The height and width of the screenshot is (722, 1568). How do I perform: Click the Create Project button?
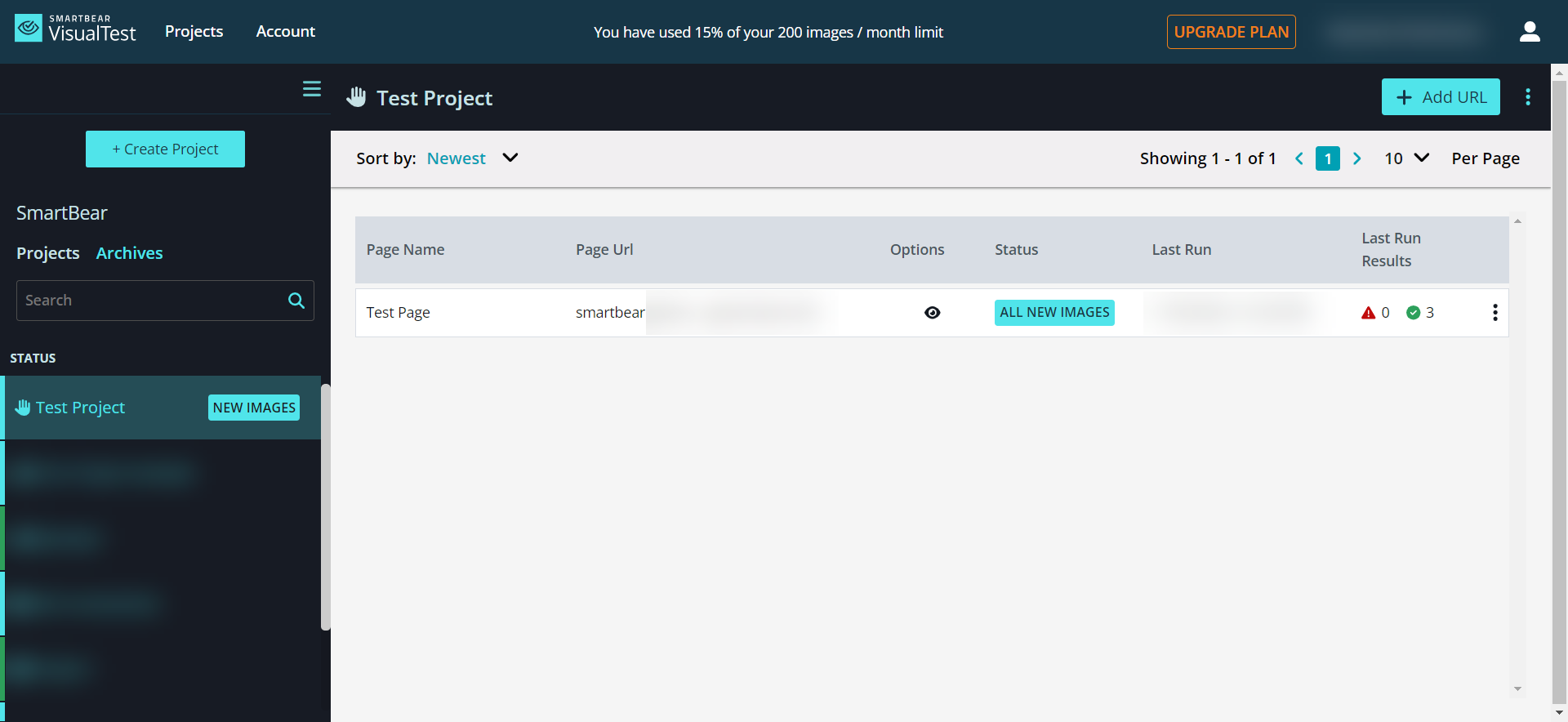coord(165,149)
